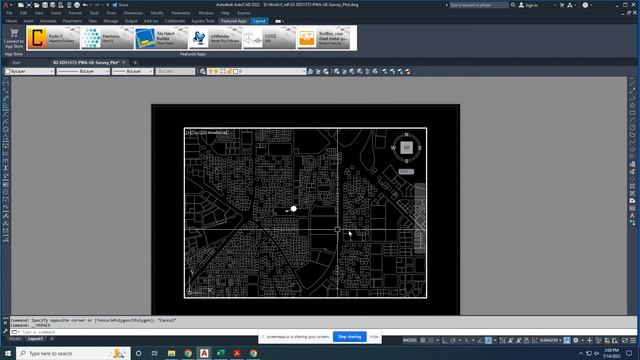Open the Connect to App Store cart icon
This screenshot has width=640, height=360.
pos(14,33)
